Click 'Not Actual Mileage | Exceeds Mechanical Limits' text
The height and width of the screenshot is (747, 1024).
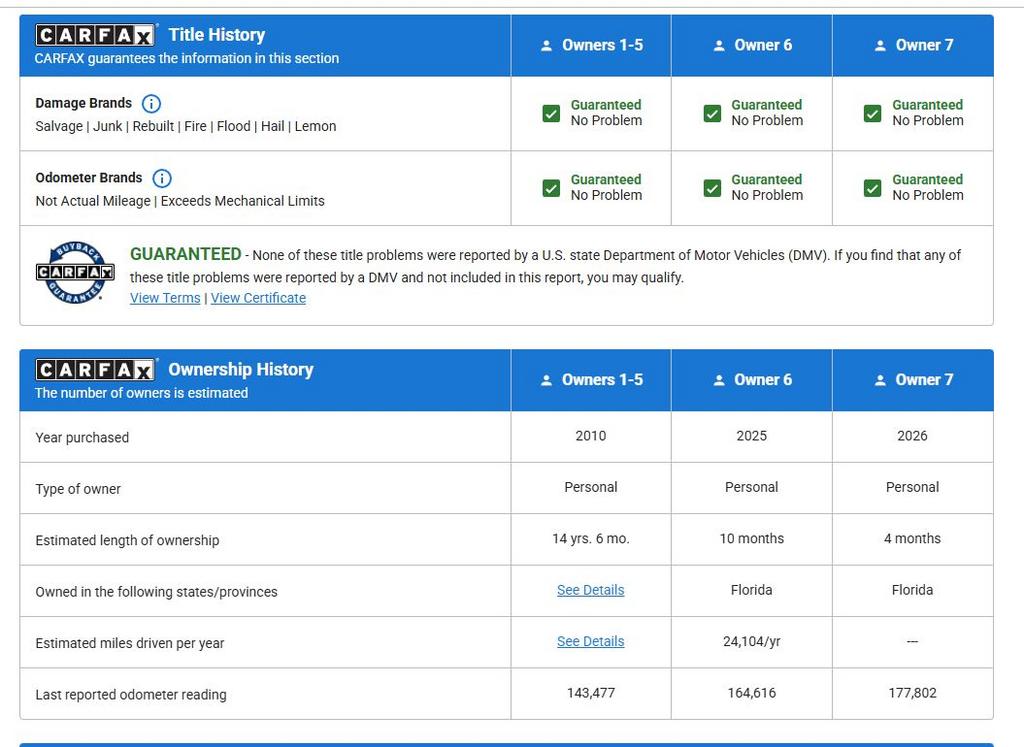pyautogui.click(x=180, y=201)
